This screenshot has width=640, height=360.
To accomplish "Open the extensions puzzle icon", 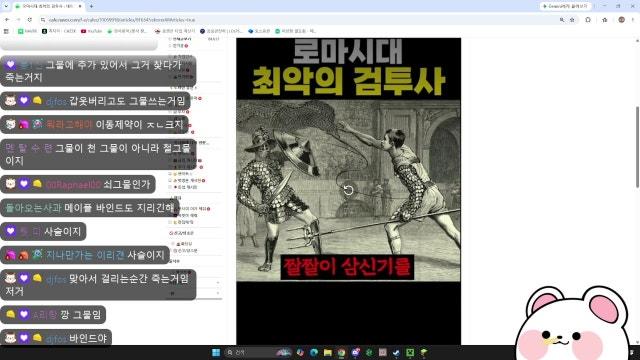I will coord(588,20).
